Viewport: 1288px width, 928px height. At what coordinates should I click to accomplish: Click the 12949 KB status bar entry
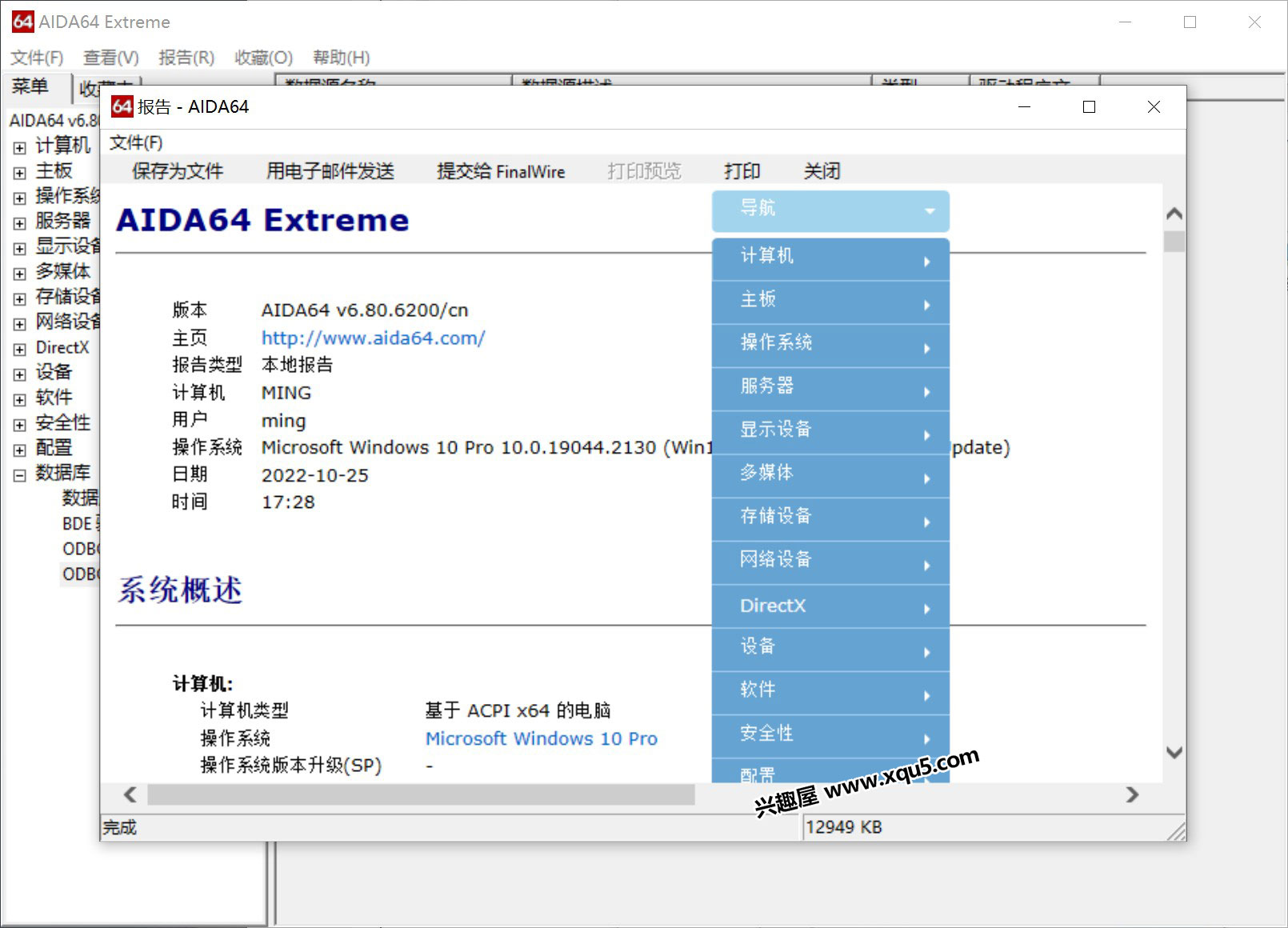click(843, 827)
